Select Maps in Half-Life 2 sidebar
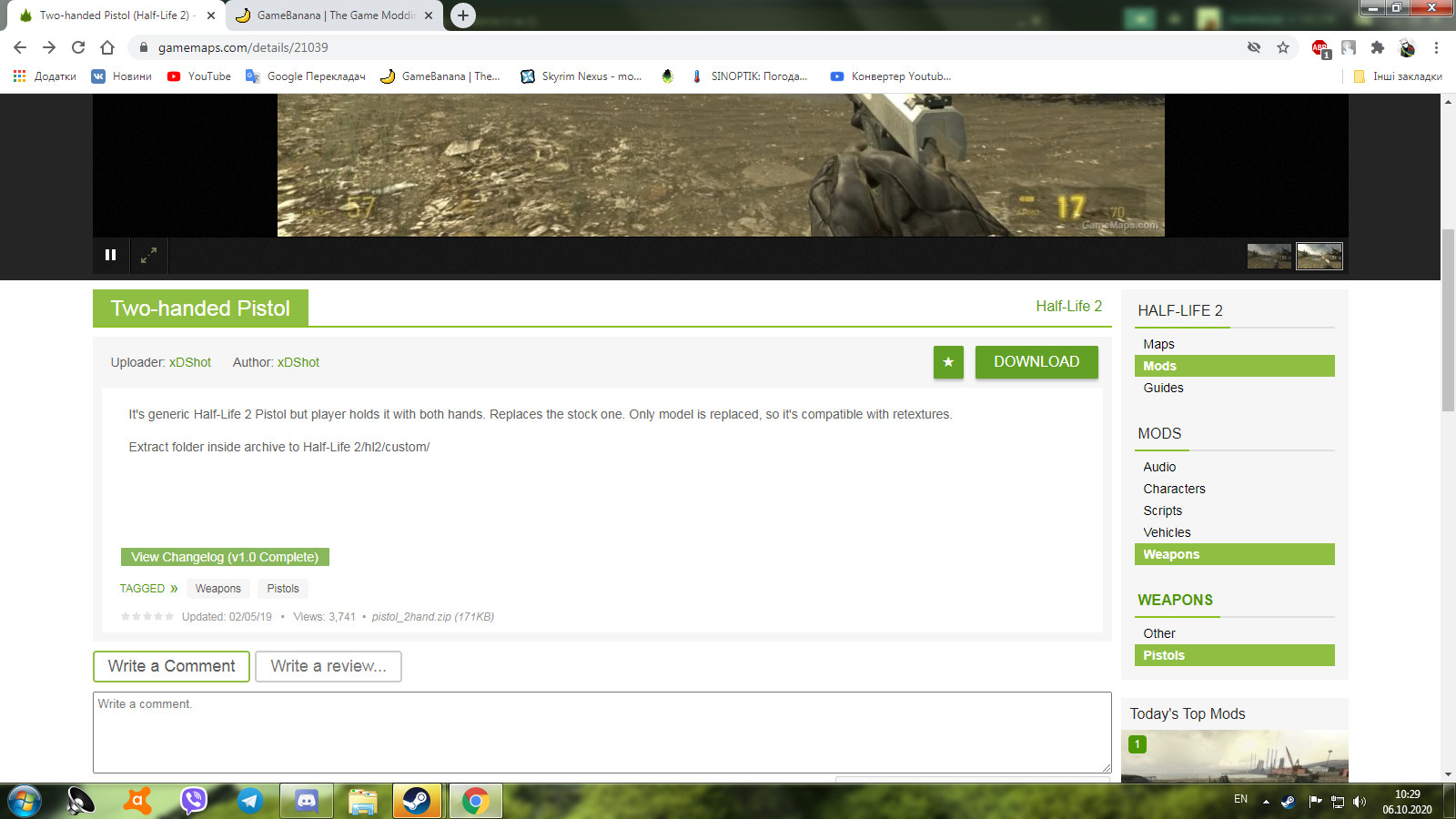This screenshot has width=1456, height=819. point(1158,344)
